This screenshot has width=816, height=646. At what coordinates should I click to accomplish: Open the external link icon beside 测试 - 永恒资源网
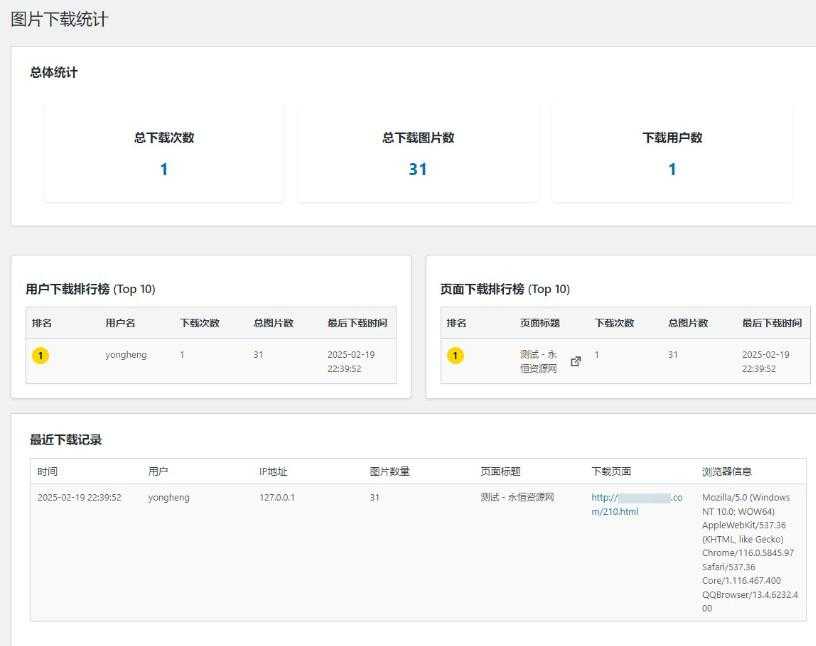[x=576, y=361]
